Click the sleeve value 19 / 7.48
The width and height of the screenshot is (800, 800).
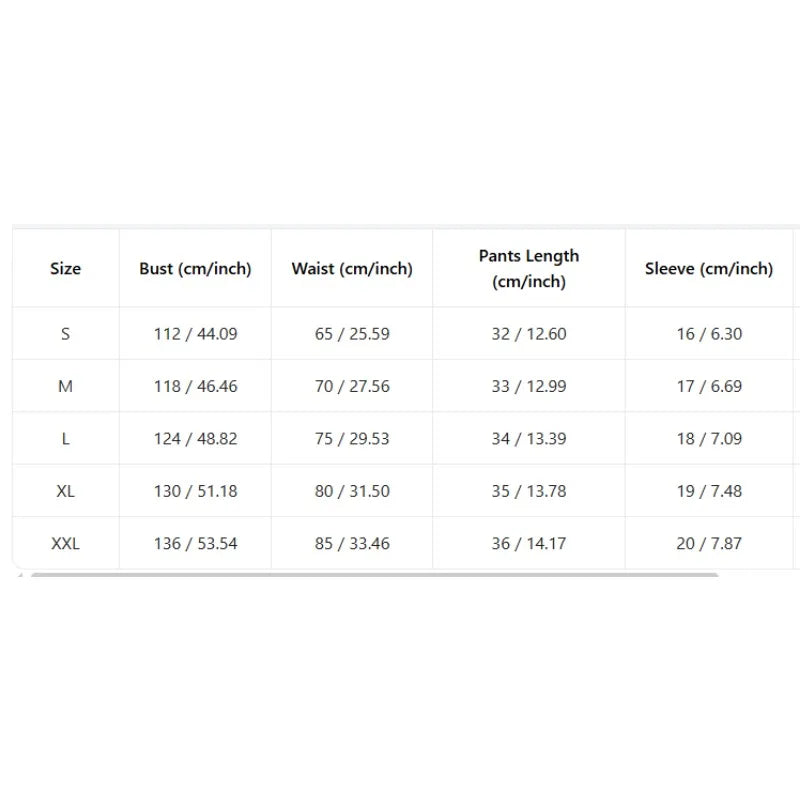pos(709,491)
